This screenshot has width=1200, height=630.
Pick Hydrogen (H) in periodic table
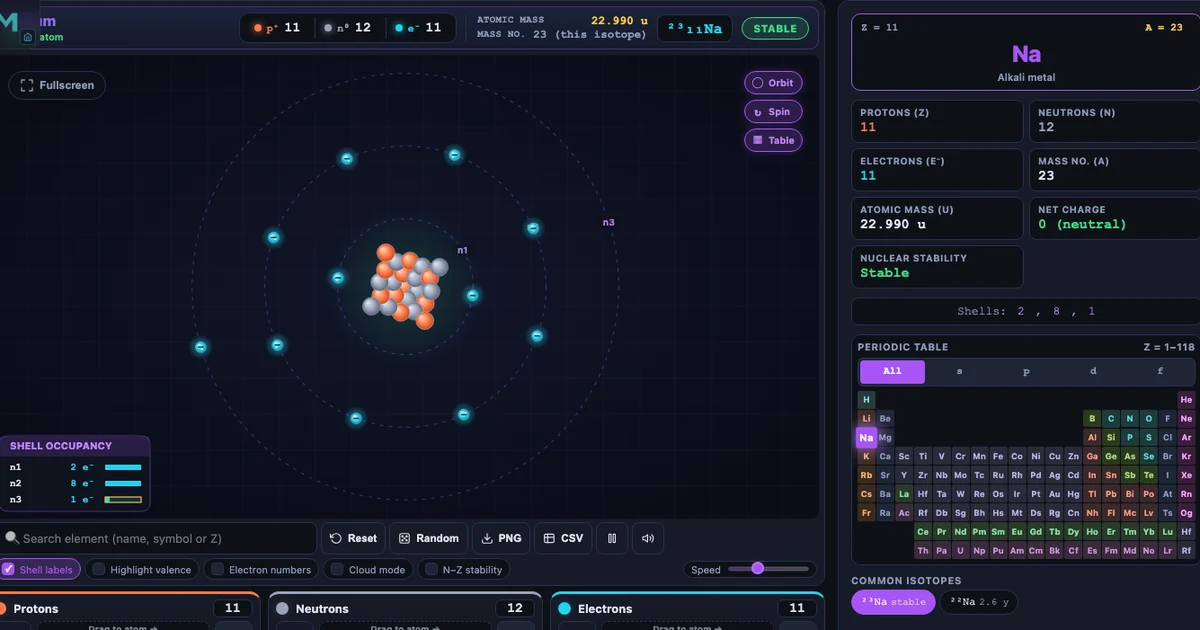(866, 399)
